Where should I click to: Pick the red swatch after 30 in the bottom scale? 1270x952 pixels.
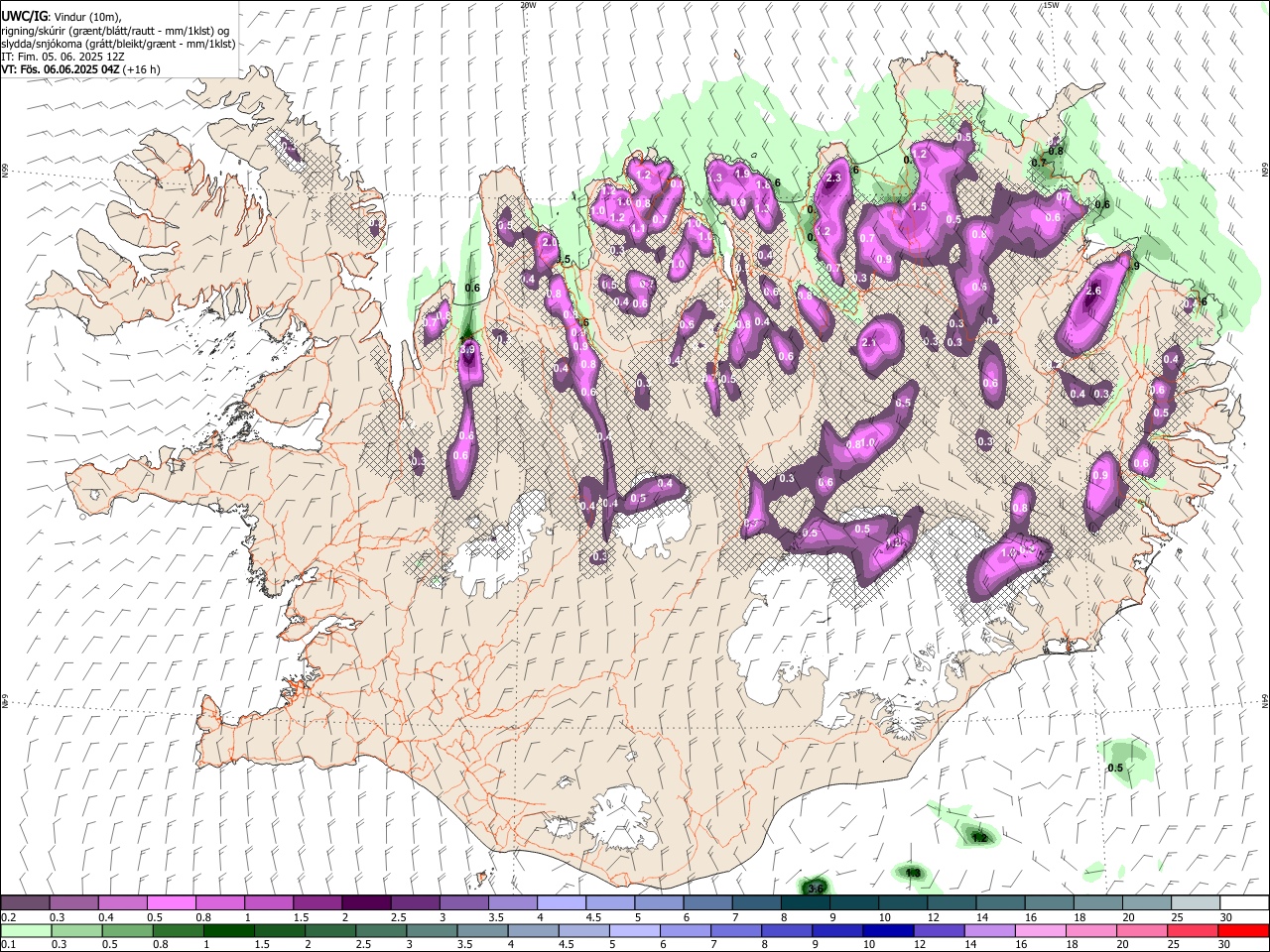pyautogui.click(x=1244, y=930)
